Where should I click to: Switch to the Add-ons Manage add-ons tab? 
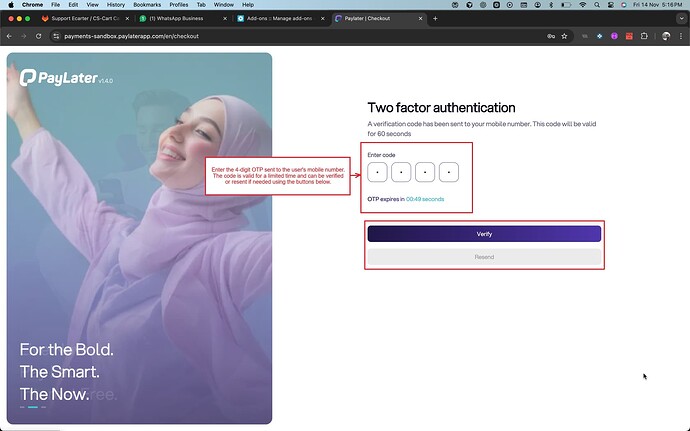point(281,18)
